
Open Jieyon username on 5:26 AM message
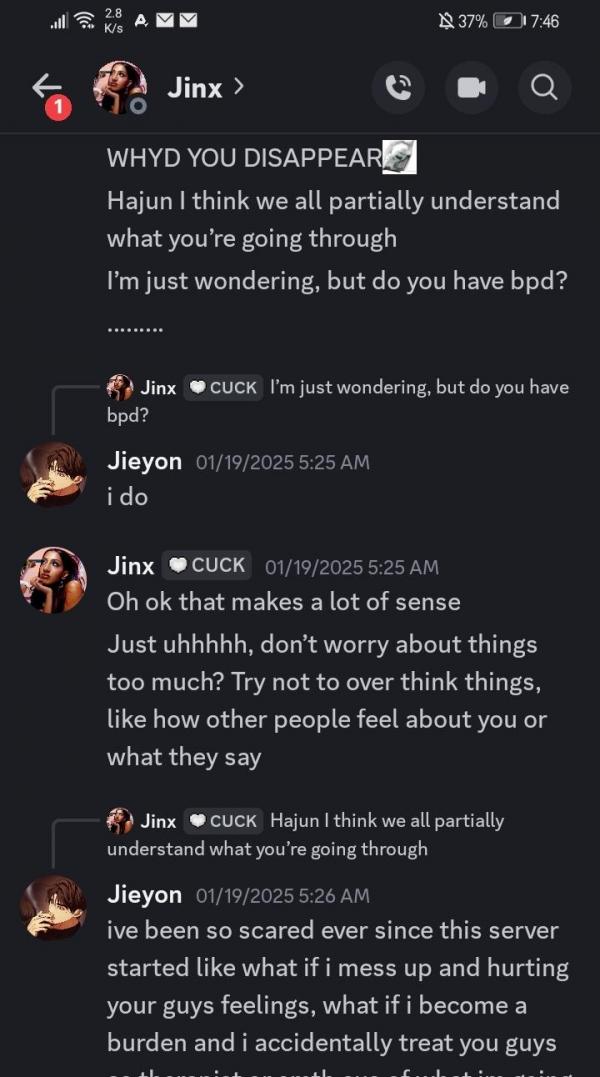click(x=144, y=895)
